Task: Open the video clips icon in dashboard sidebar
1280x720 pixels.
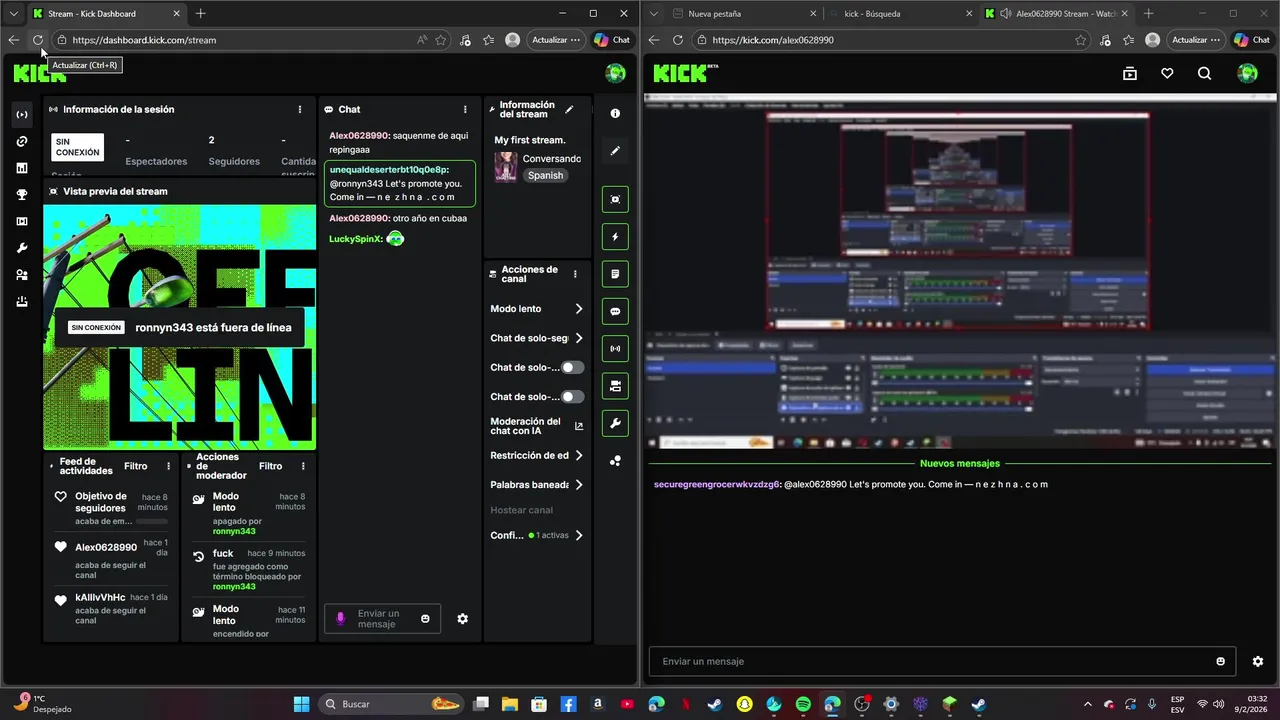Action: [x=22, y=221]
